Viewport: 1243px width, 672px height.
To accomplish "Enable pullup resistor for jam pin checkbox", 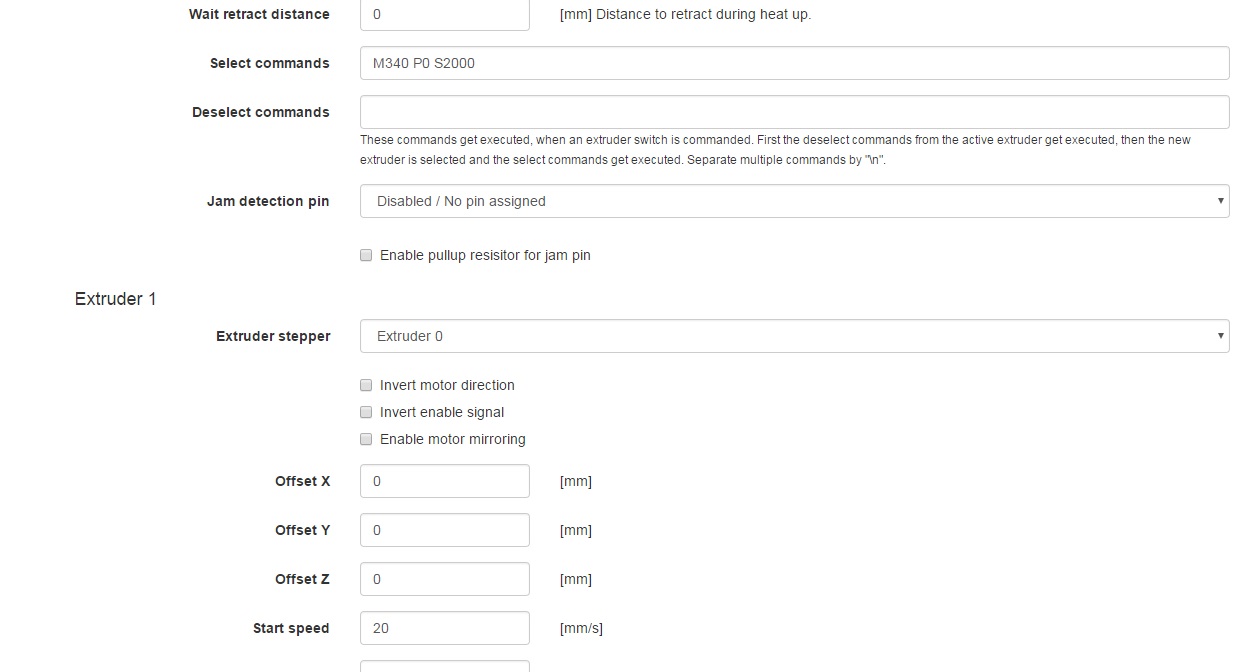I will click(366, 255).
